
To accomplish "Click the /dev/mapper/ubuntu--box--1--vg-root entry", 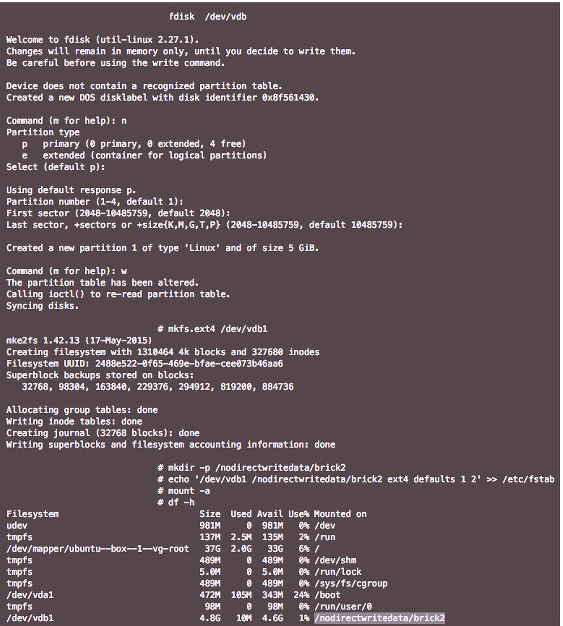I will (97, 549).
